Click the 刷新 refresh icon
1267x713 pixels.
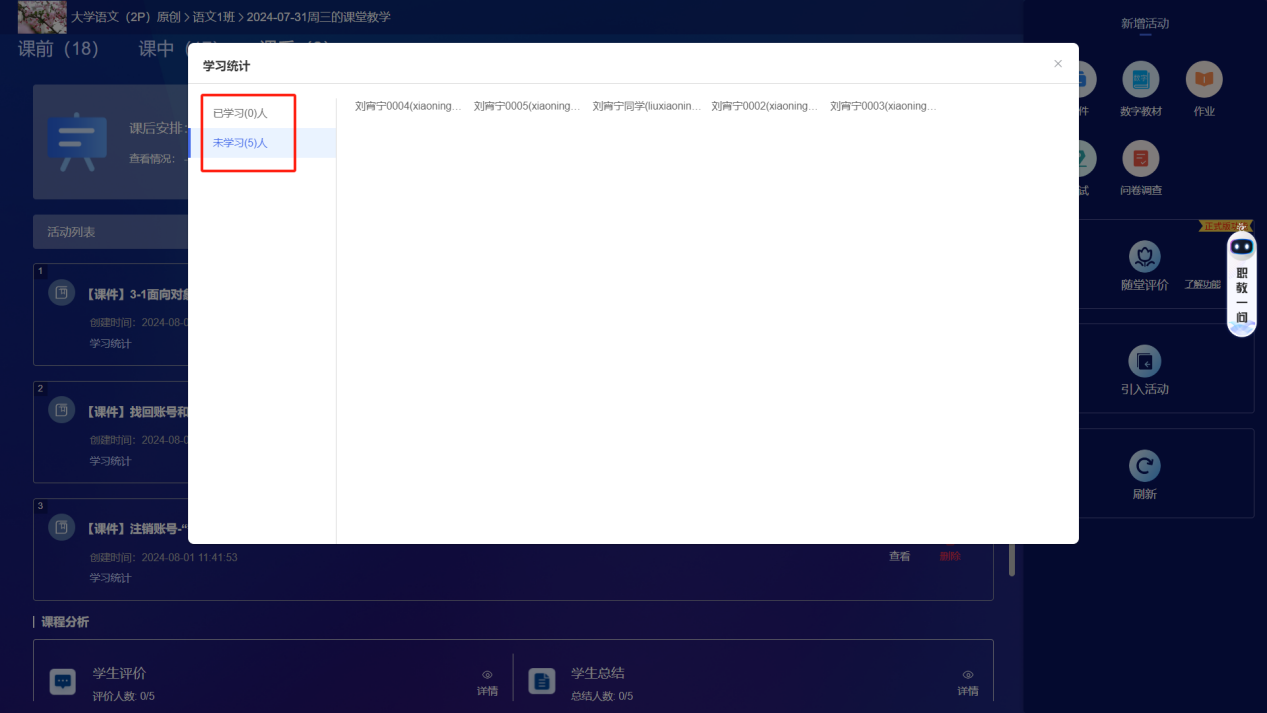[x=1144, y=466]
